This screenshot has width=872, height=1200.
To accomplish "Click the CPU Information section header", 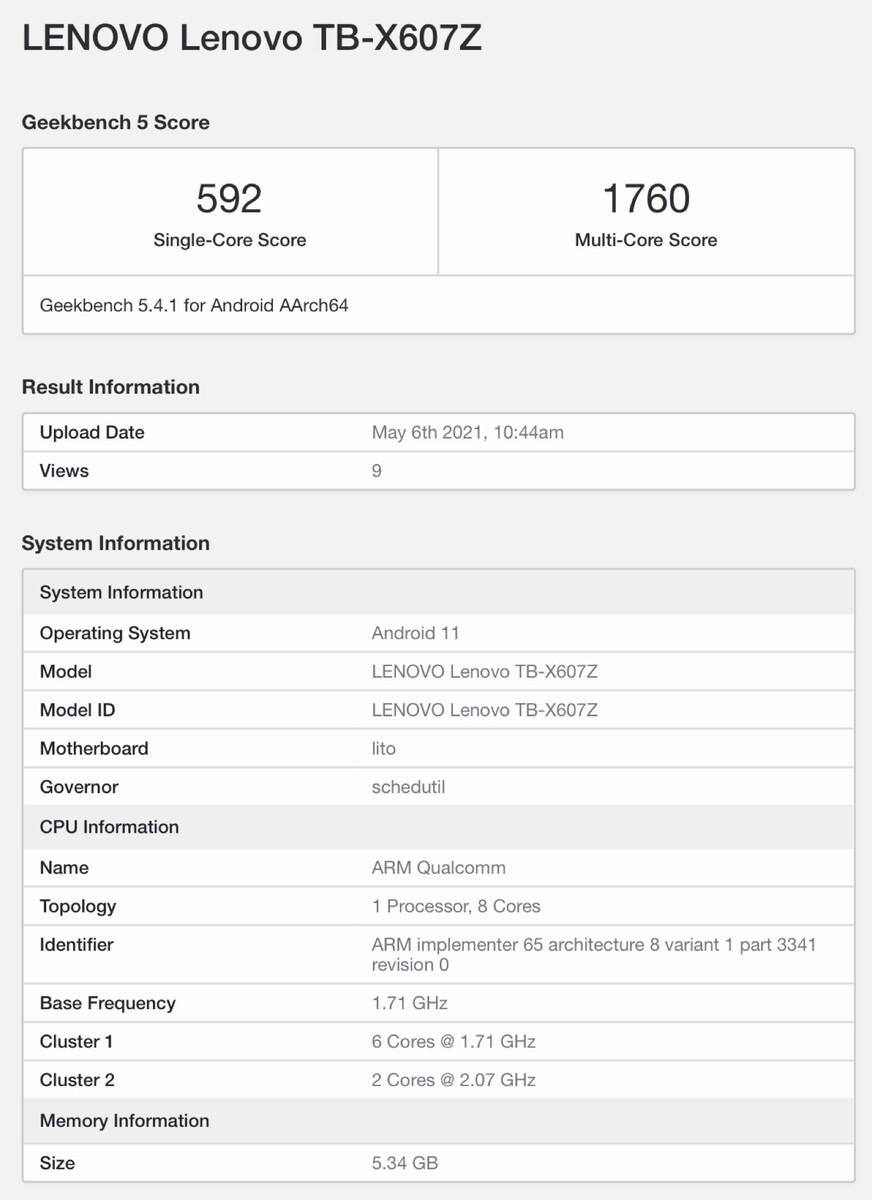I will click(x=109, y=827).
